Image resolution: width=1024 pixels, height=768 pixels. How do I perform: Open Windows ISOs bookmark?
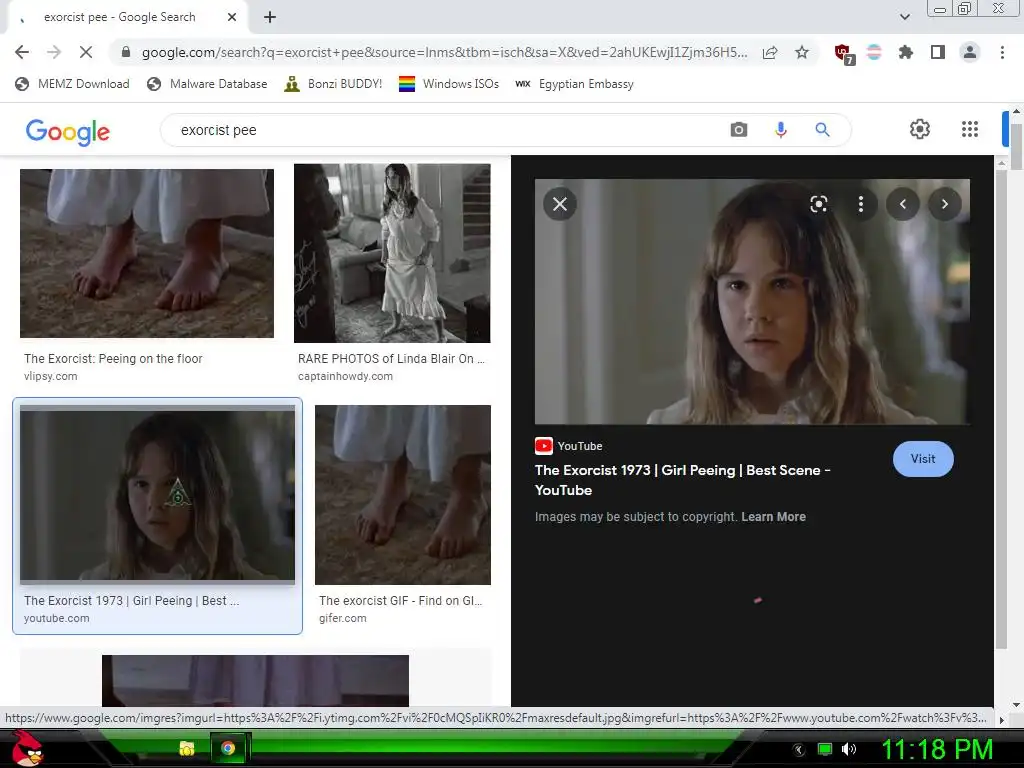449,84
